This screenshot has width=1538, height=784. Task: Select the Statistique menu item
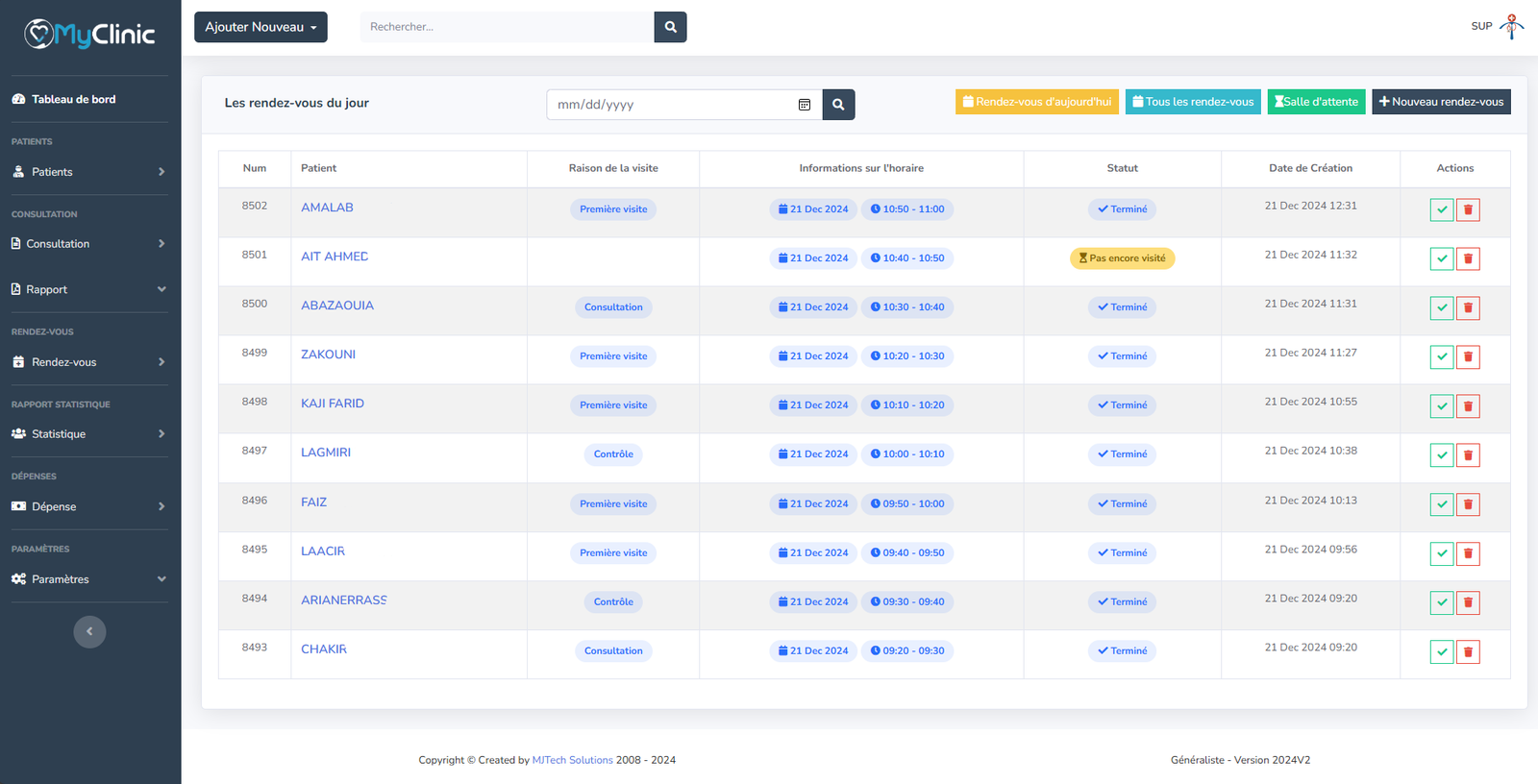[x=88, y=434]
